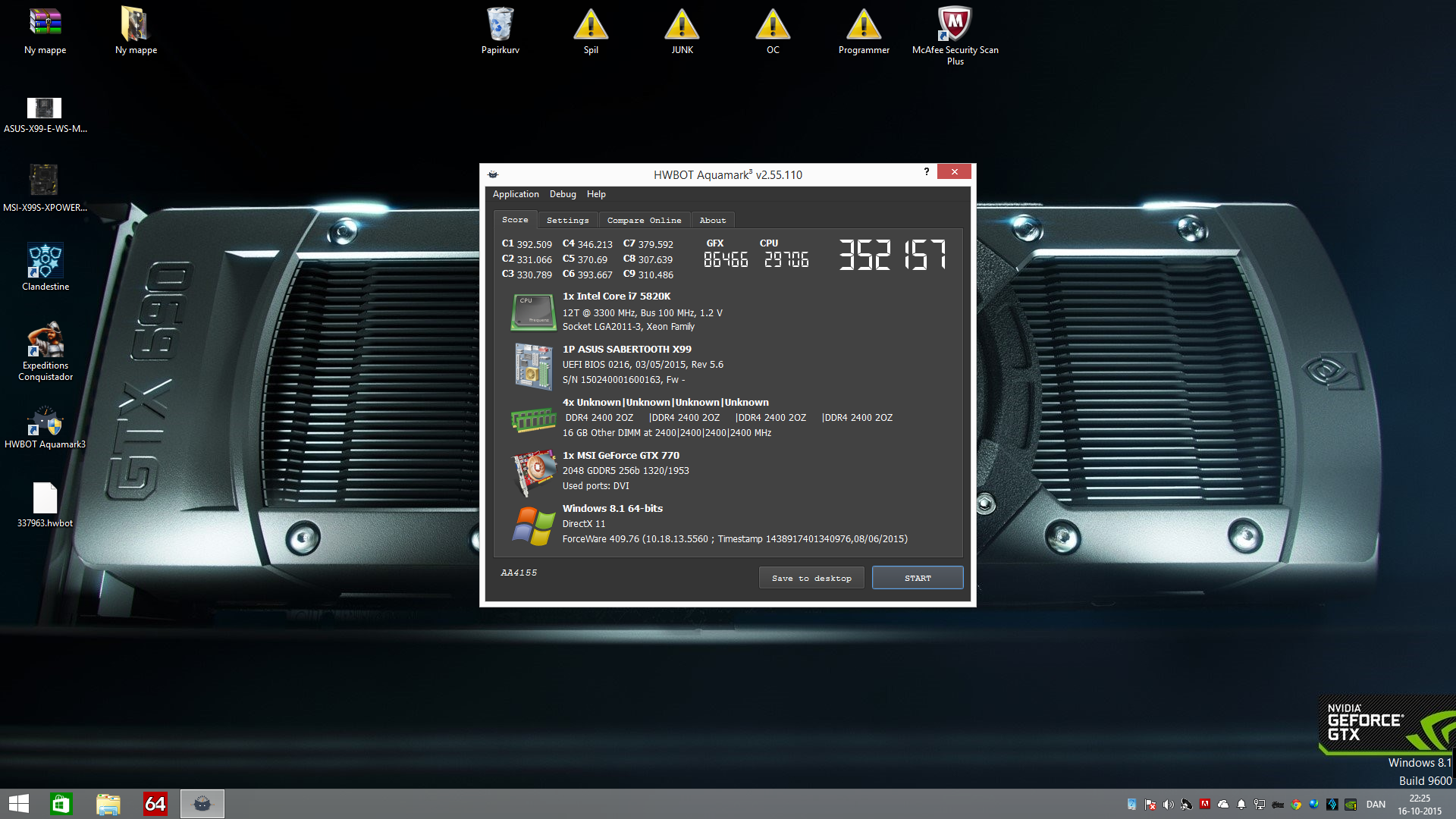1456x819 pixels.
Task: Click the taskbar clock showing 22:25
Action: pos(1420,805)
